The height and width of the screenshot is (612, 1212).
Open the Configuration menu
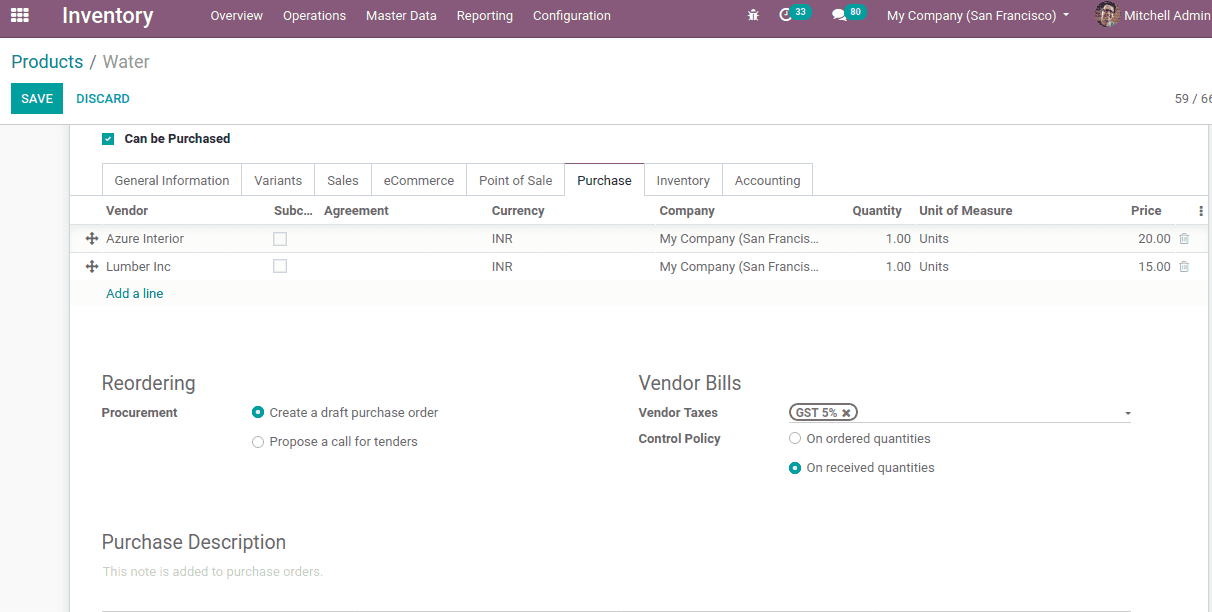click(572, 16)
